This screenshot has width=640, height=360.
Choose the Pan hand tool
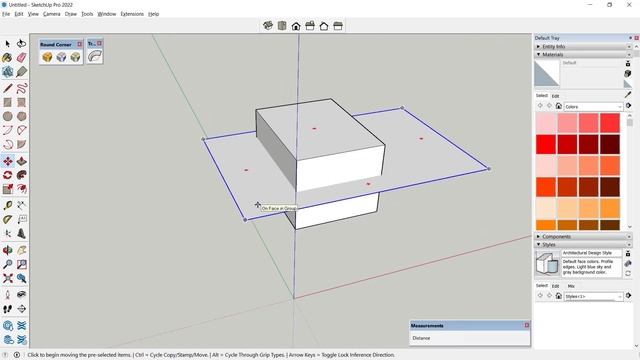(x=22, y=250)
